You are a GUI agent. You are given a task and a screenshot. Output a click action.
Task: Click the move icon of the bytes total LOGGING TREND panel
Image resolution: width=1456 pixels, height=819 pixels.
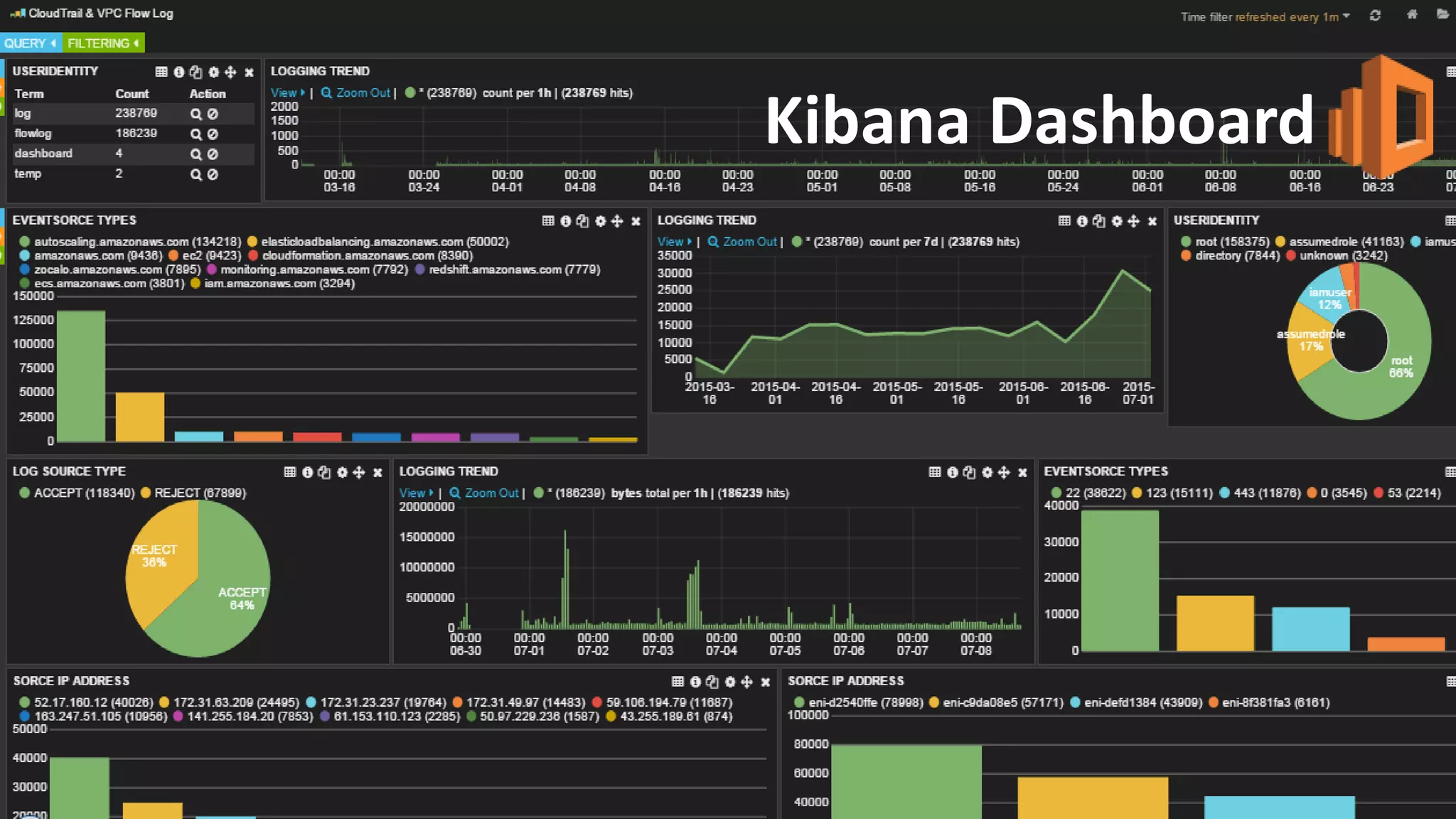[x=1004, y=472]
